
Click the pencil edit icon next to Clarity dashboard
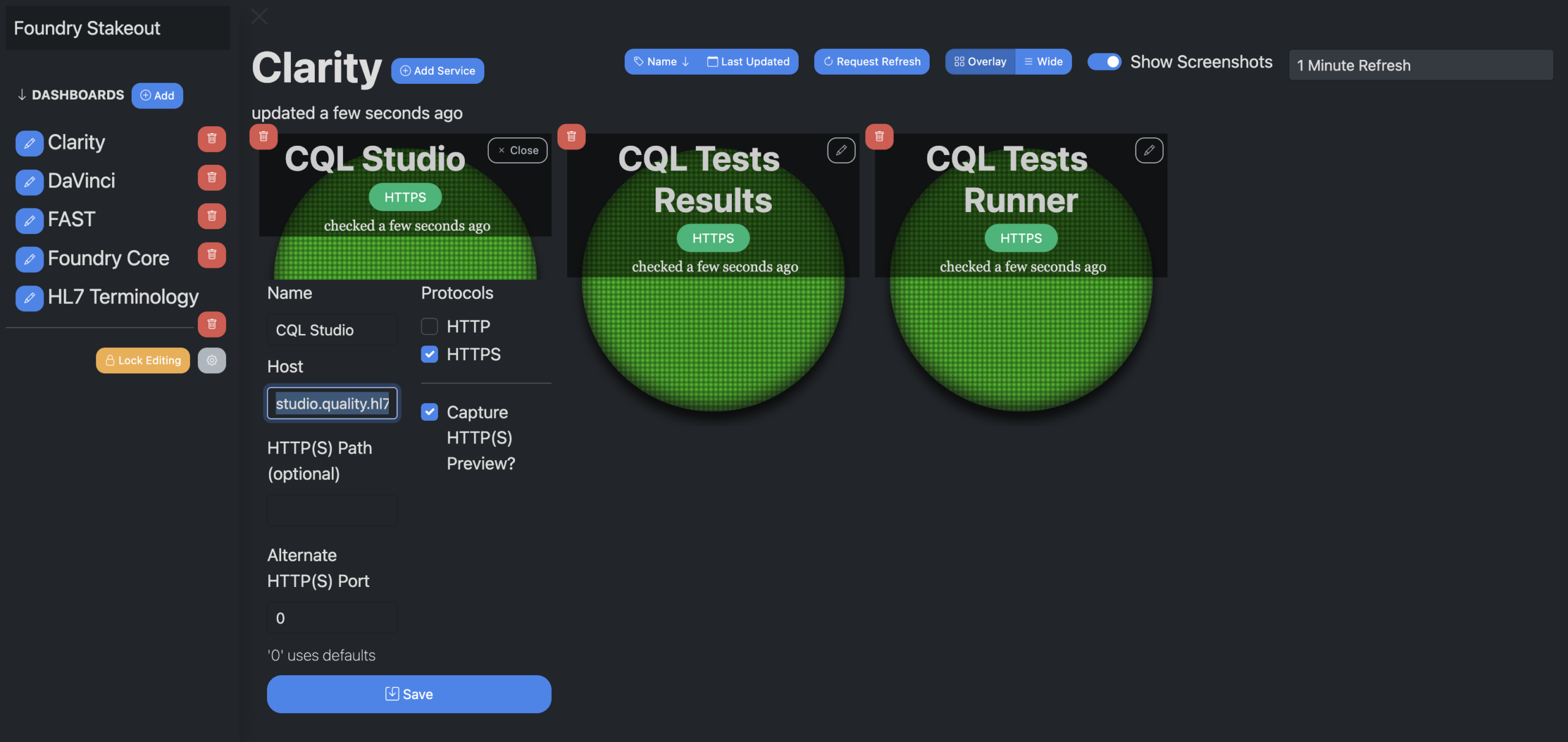29,143
